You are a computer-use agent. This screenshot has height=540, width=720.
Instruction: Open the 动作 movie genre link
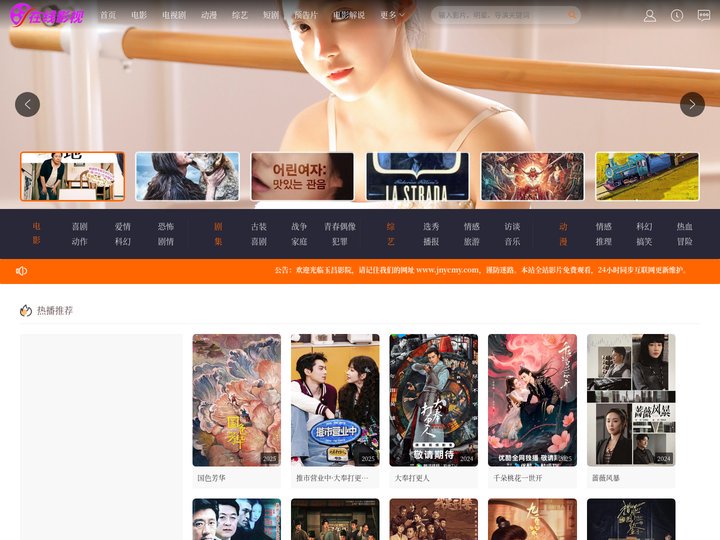pyautogui.click(x=79, y=242)
